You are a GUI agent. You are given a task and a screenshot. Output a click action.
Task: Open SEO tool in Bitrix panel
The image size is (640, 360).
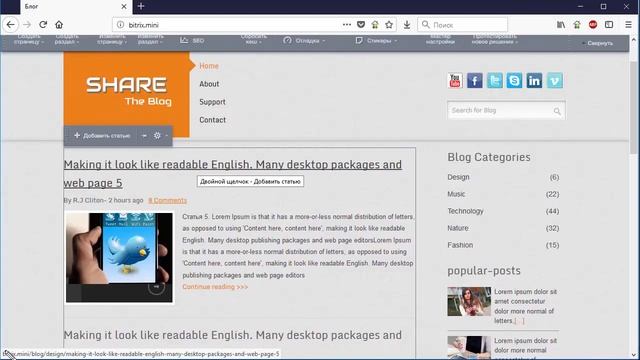coord(192,40)
